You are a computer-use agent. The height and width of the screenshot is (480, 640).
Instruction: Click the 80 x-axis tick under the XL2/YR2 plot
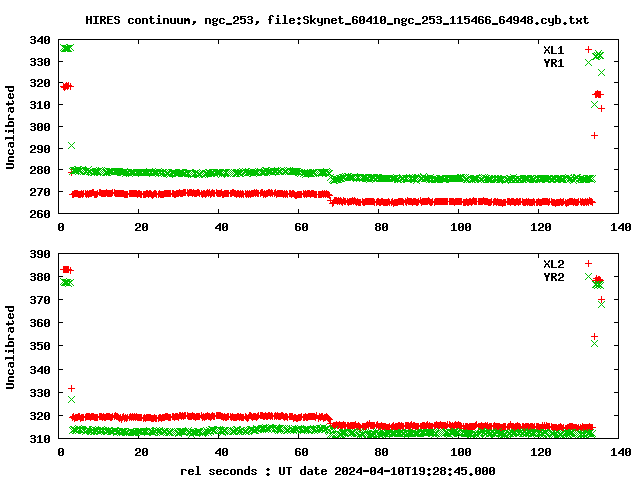[x=381, y=452]
